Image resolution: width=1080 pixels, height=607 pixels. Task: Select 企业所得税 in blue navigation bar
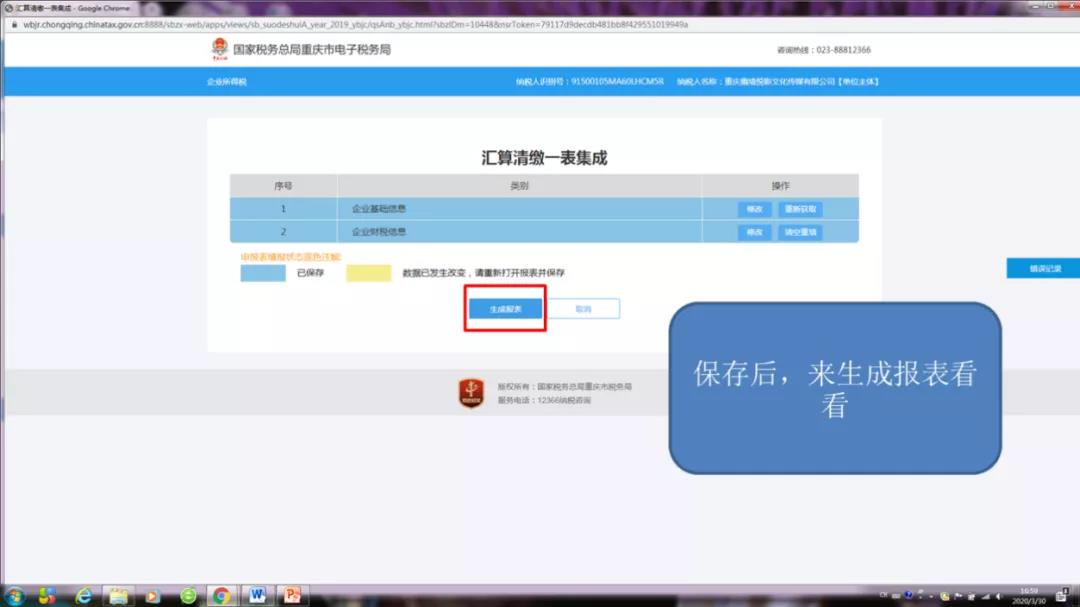pos(226,82)
